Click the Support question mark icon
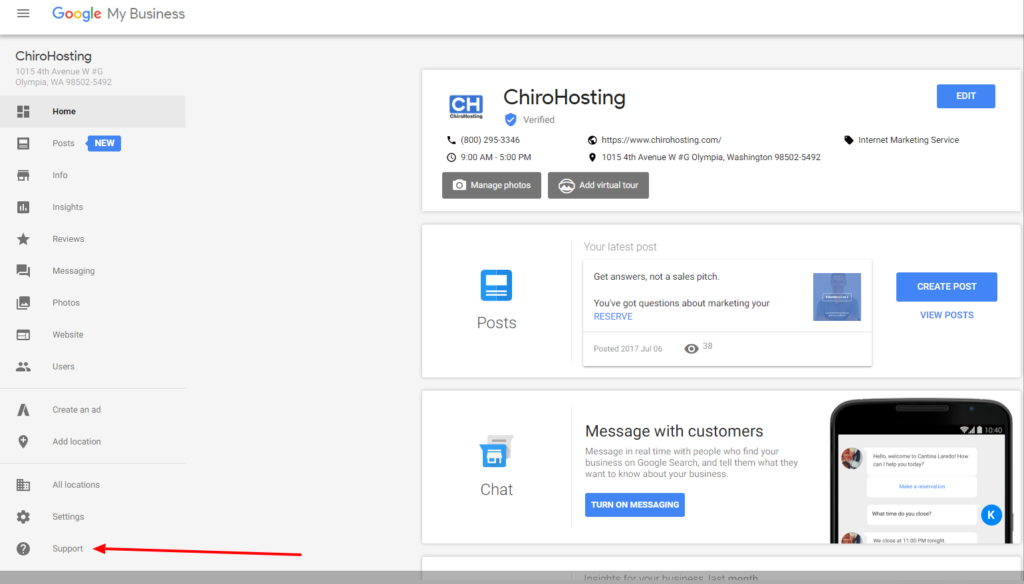 pyautogui.click(x=23, y=549)
